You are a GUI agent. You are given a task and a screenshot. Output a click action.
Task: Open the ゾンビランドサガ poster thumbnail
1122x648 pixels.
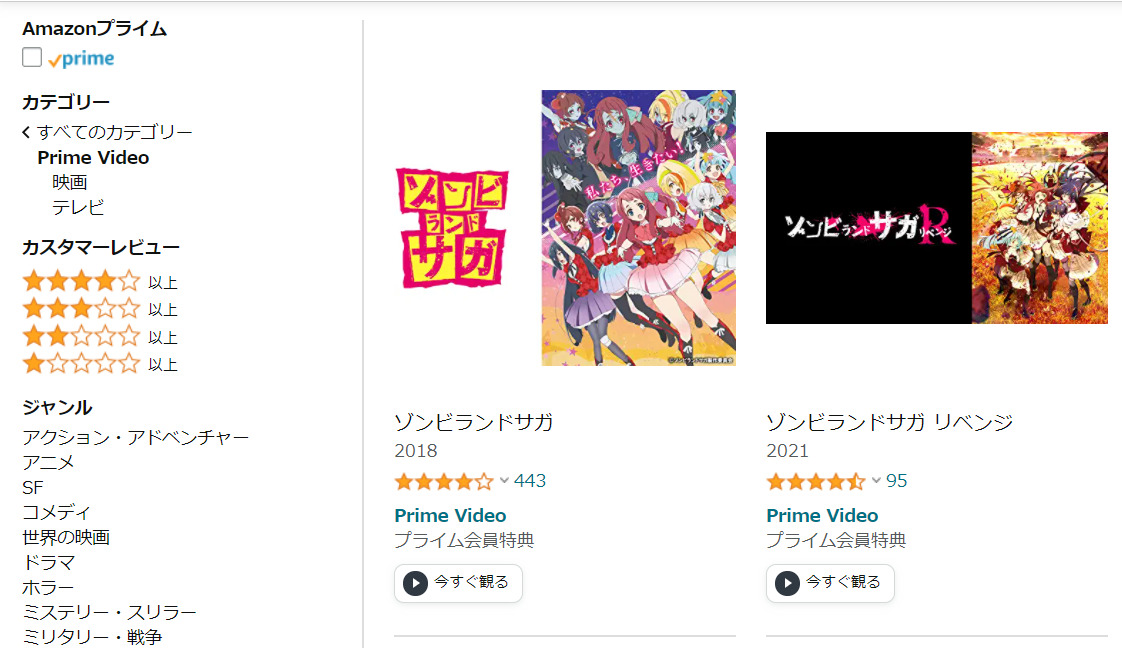pyautogui.click(x=565, y=228)
